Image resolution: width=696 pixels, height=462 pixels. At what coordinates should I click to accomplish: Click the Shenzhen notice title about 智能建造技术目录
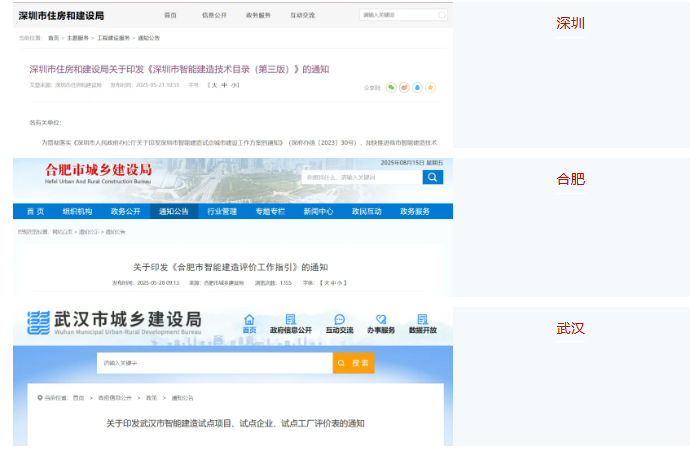[x=179, y=69]
